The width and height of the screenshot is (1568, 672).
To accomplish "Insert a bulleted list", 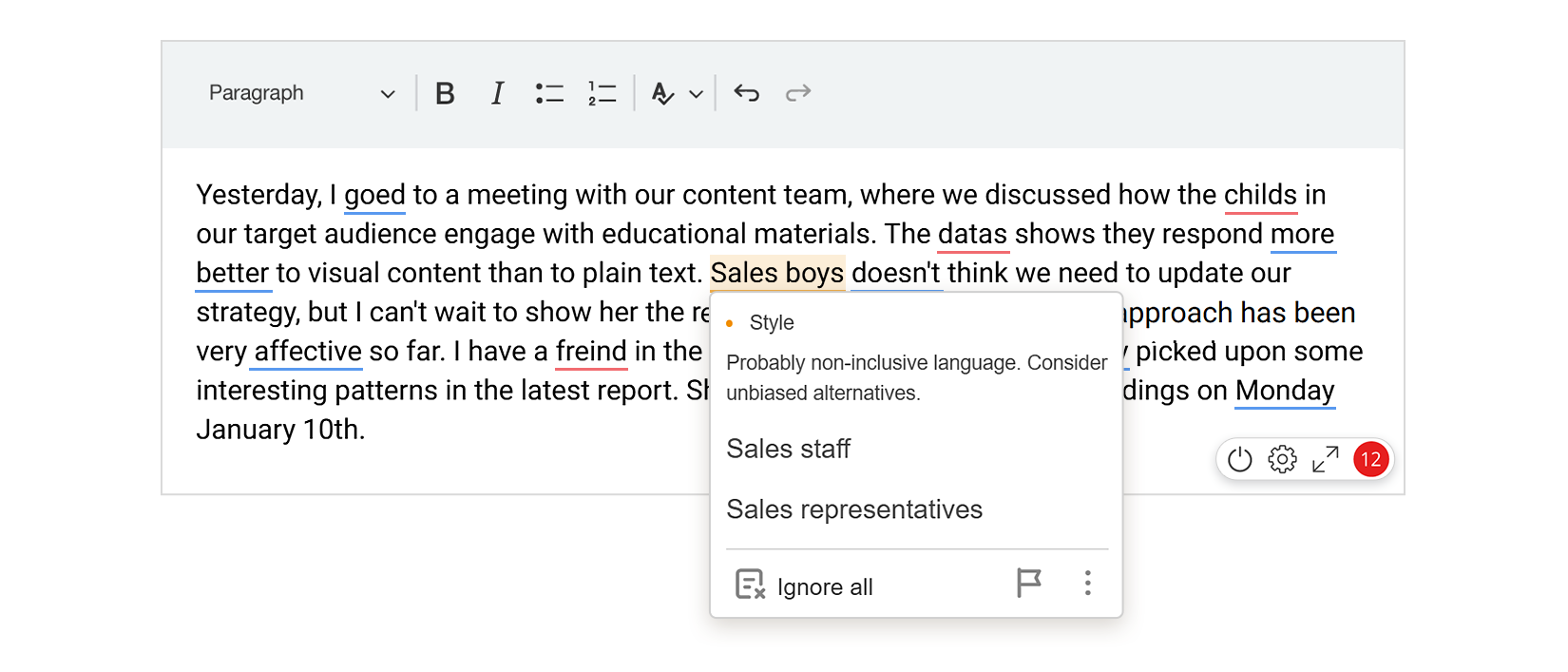I will click(x=549, y=93).
